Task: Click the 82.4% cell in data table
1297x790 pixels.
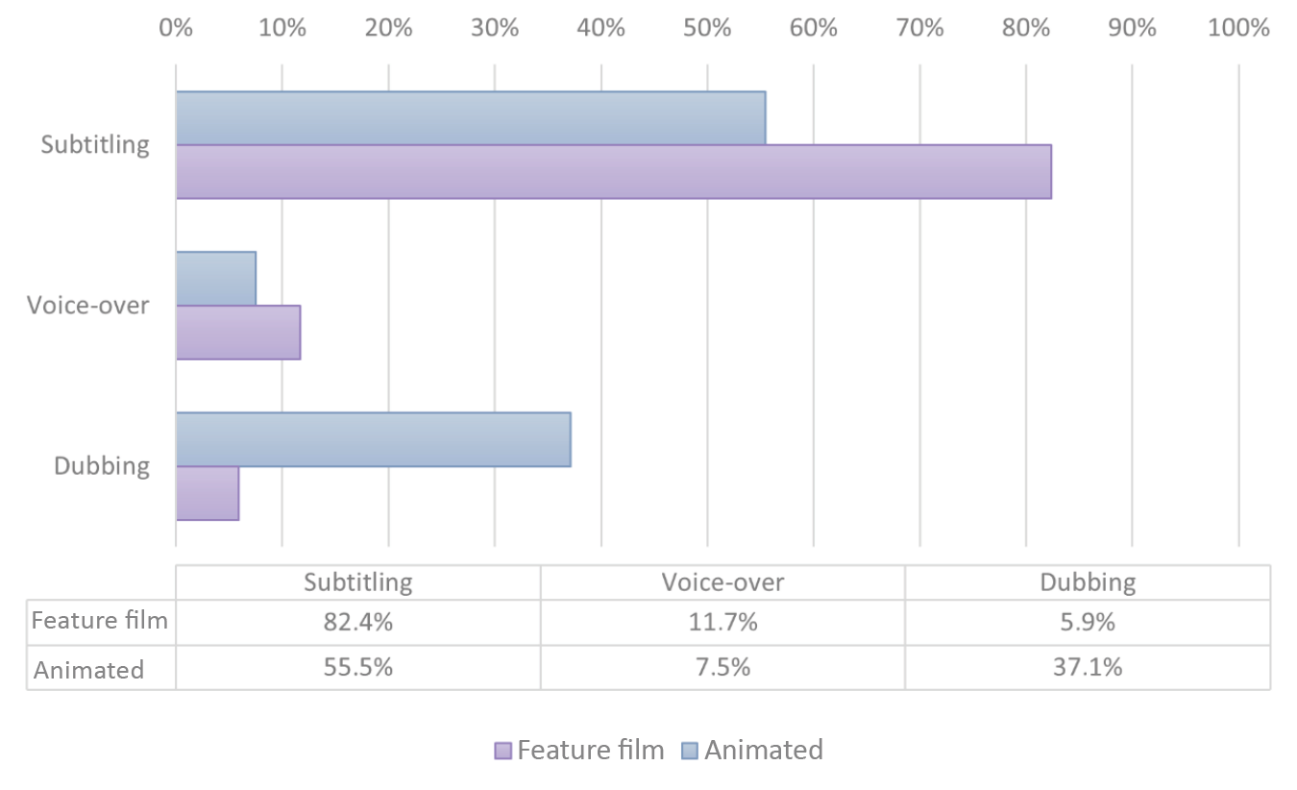Action: pyautogui.click(x=358, y=622)
